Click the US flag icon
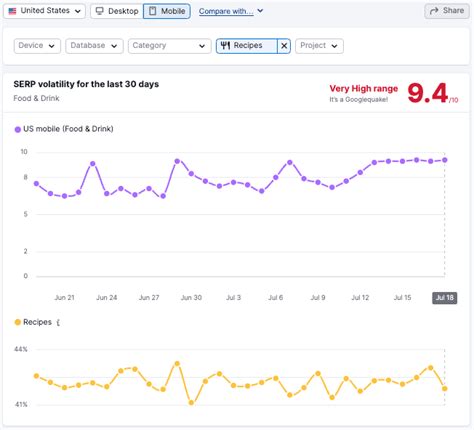This screenshot has width=474, height=430. point(12,11)
